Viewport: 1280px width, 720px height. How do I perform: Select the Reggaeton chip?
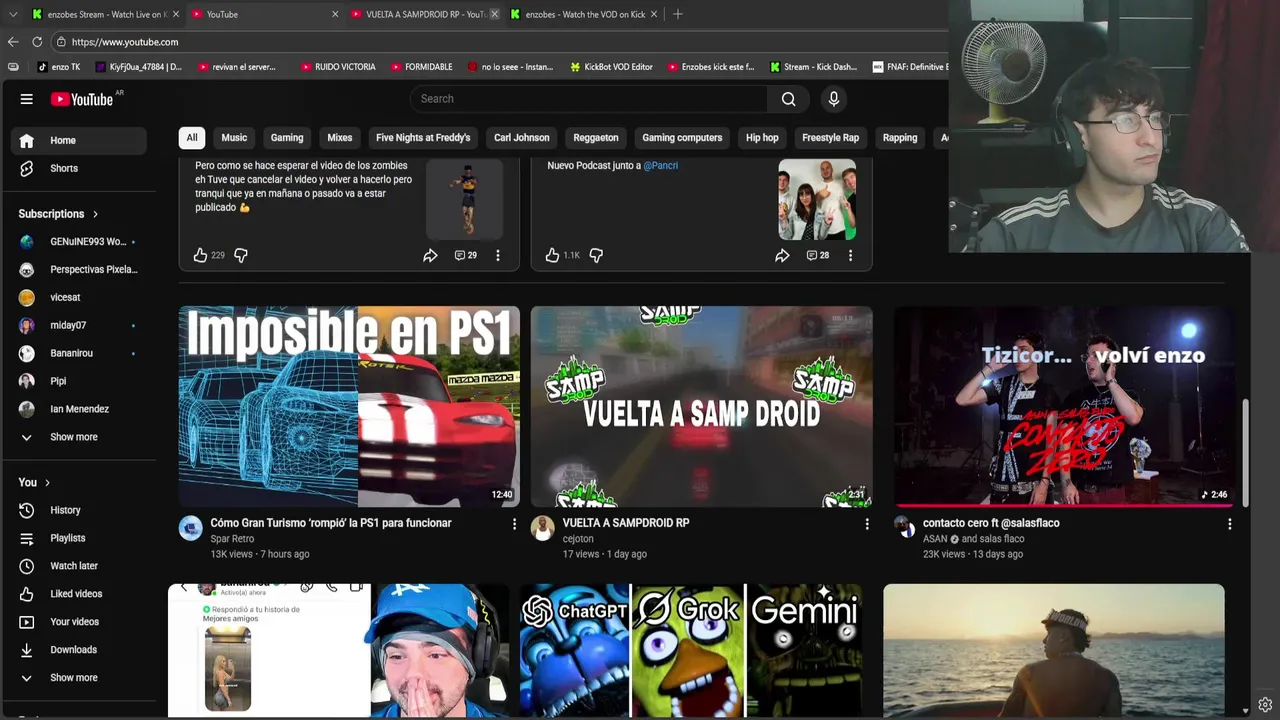click(x=596, y=138)
